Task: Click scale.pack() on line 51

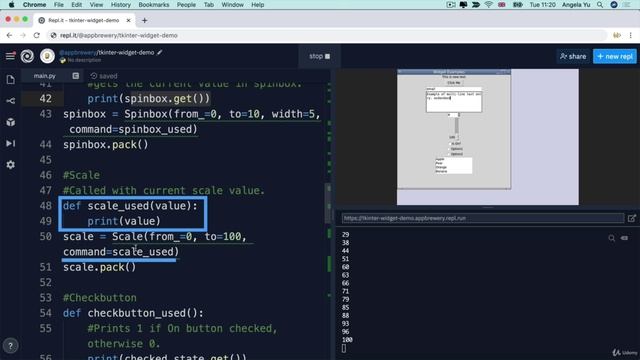Action: (x=100, y=267)
